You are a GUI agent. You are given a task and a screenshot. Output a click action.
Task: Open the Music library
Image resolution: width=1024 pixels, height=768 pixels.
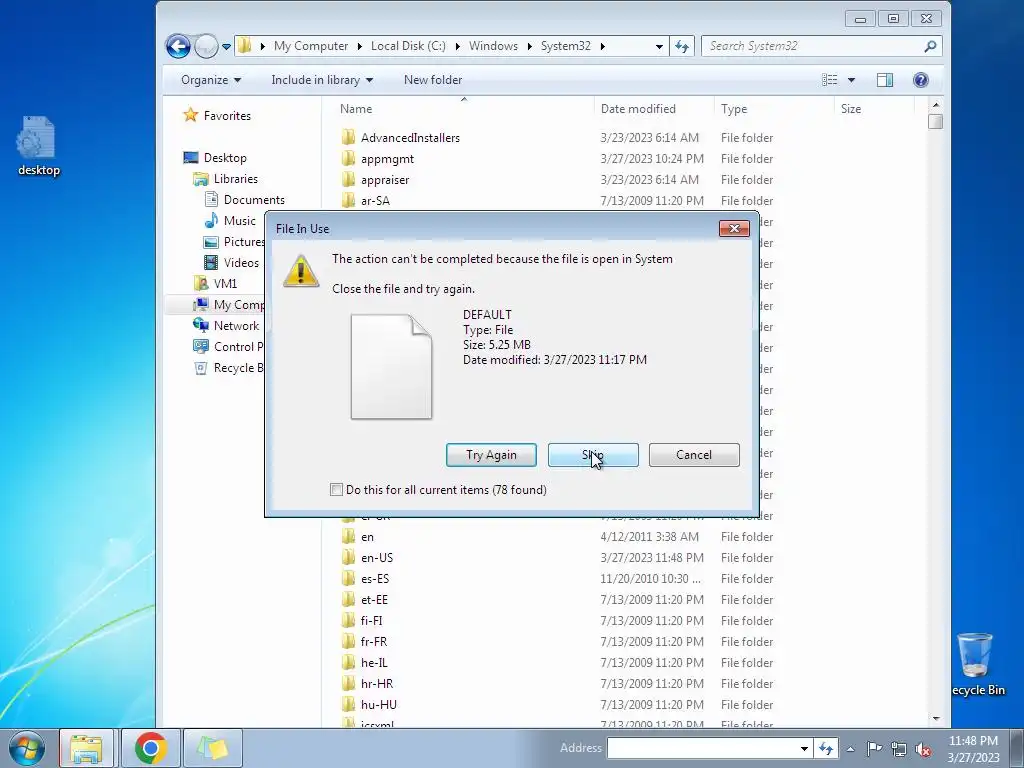coord(230,221)
